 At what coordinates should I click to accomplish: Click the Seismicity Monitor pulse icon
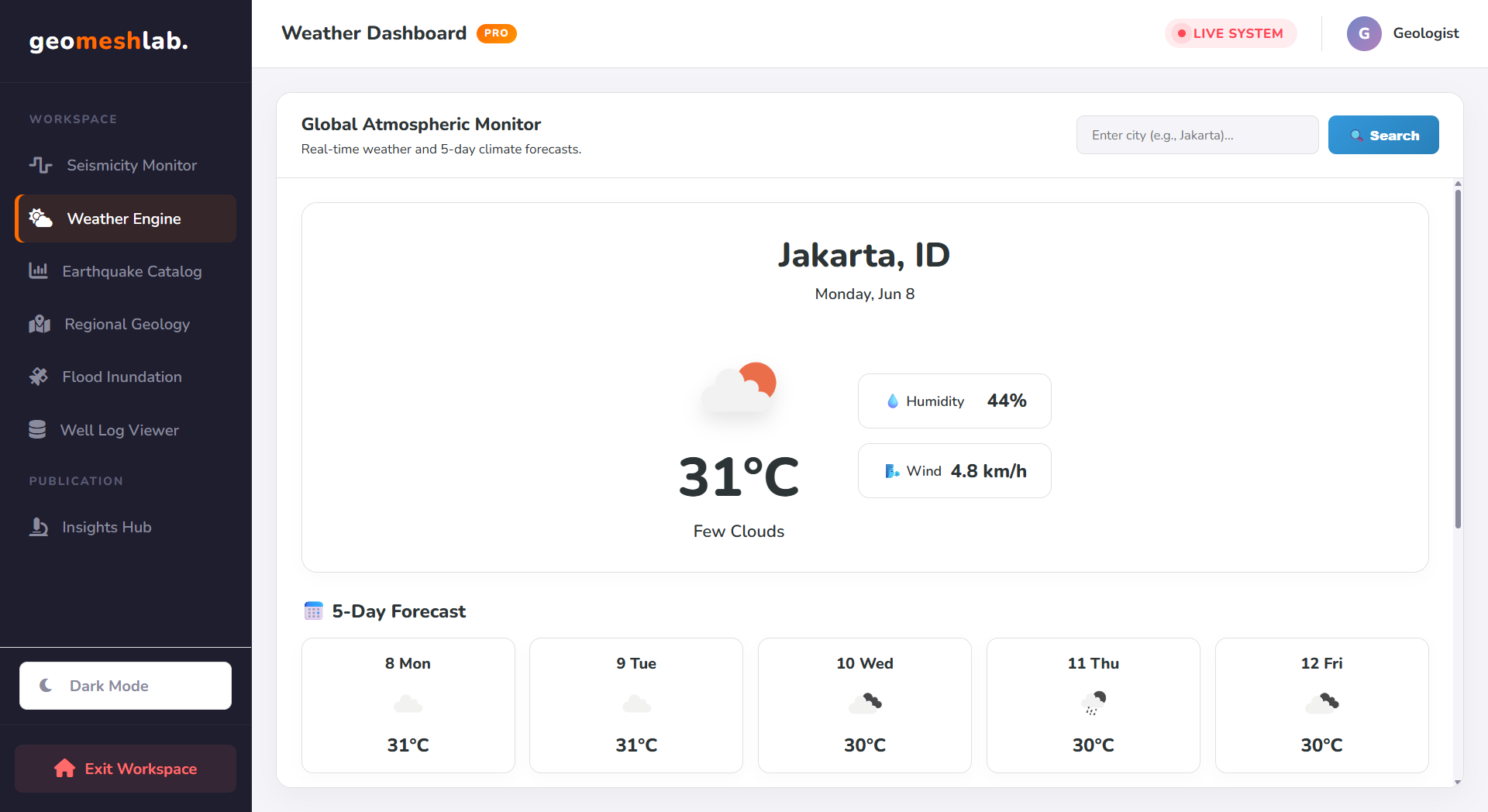pos(40,165)
